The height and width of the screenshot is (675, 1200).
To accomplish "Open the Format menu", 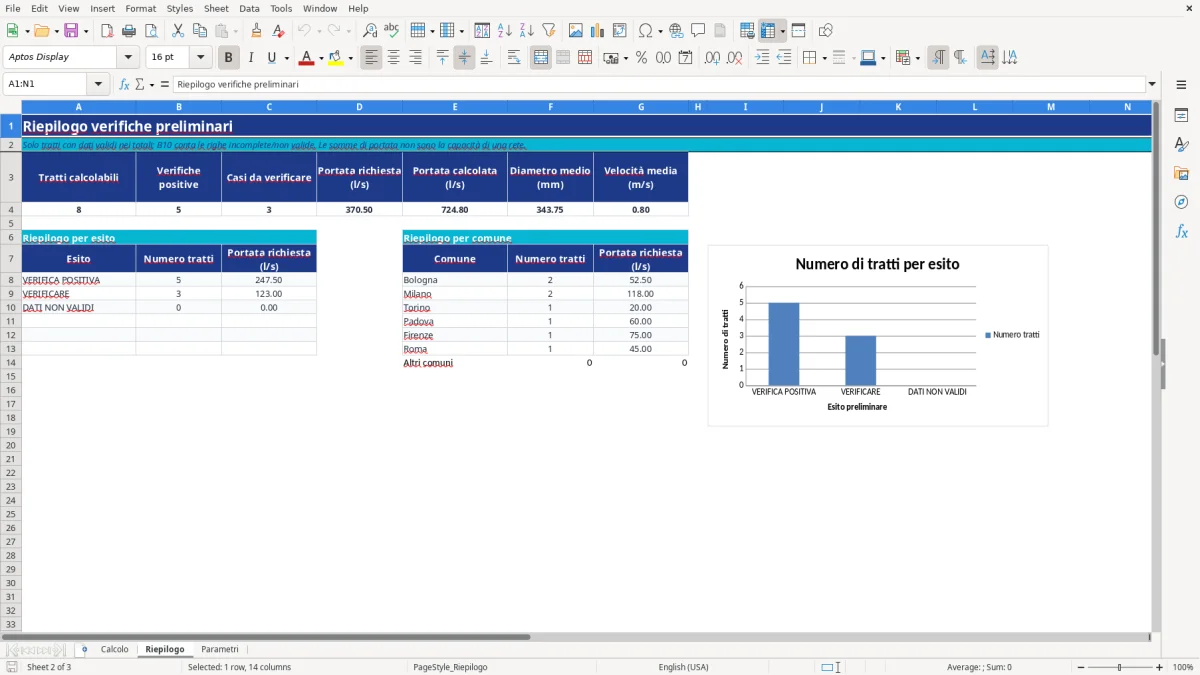I will (141, 8).
